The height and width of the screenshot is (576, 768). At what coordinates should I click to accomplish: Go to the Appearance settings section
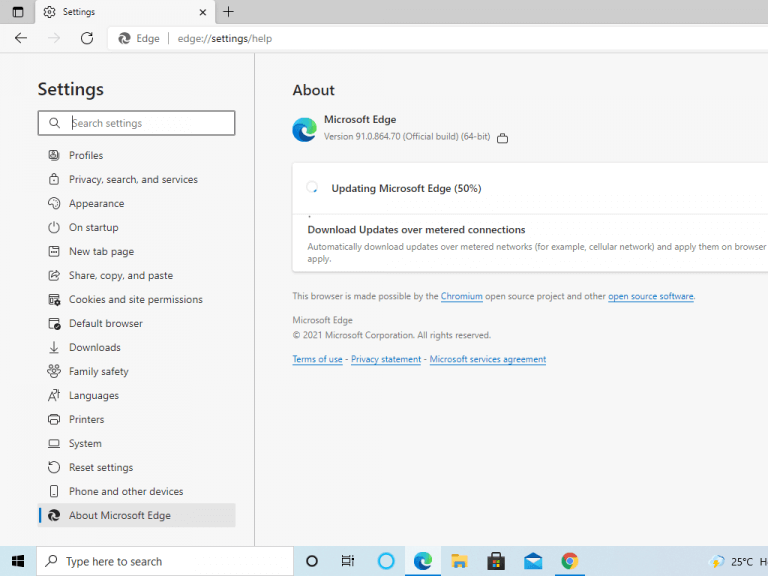coord(96,204)
